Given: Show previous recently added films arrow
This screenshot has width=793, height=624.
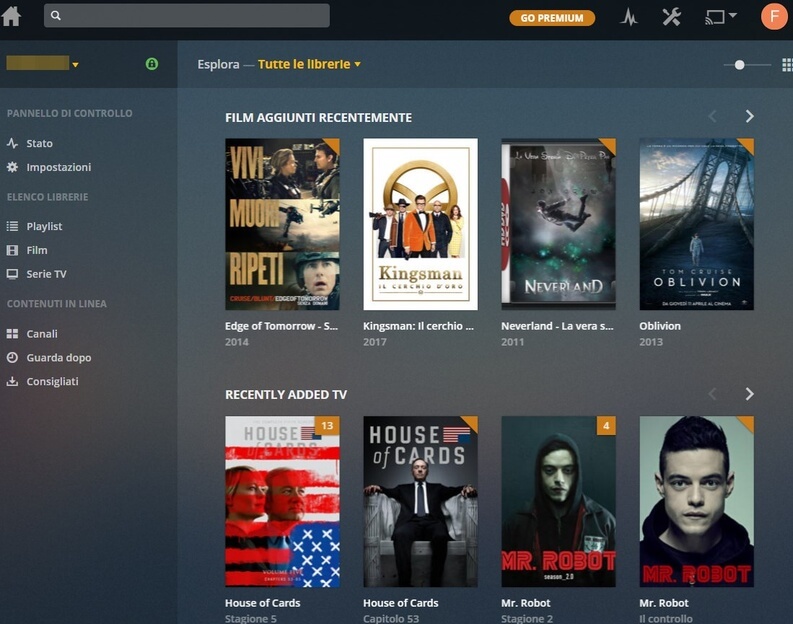Looking at the screenshot, I should click(713, 116).
